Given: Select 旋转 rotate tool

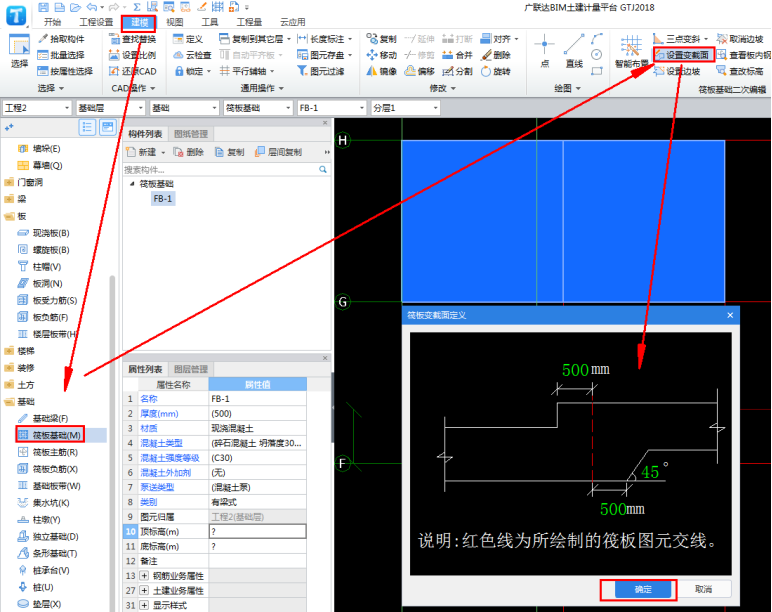Looking at the screenshot, I should [x=495, y=71].
